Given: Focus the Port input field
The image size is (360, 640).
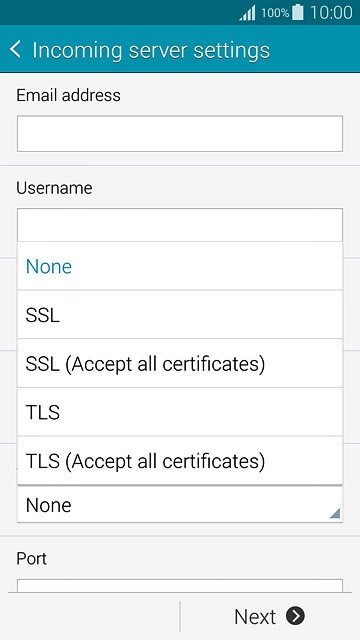Looking at the screenshot, I should pos(180,585).
